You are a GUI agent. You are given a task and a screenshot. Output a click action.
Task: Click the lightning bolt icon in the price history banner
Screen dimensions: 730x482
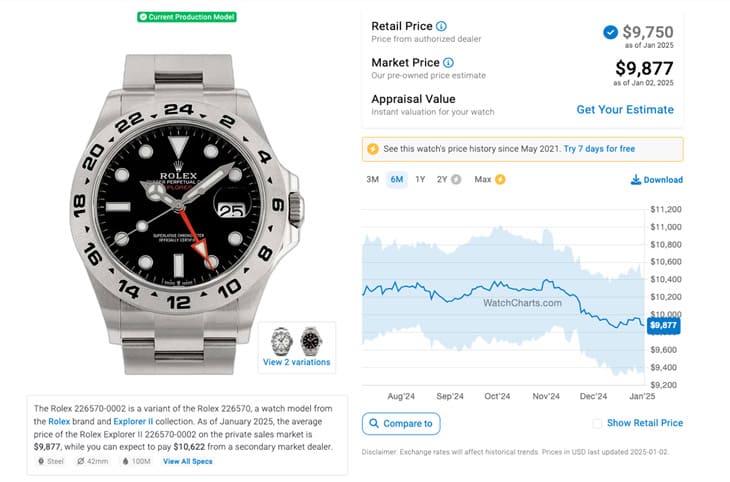[x=373, y=149]
